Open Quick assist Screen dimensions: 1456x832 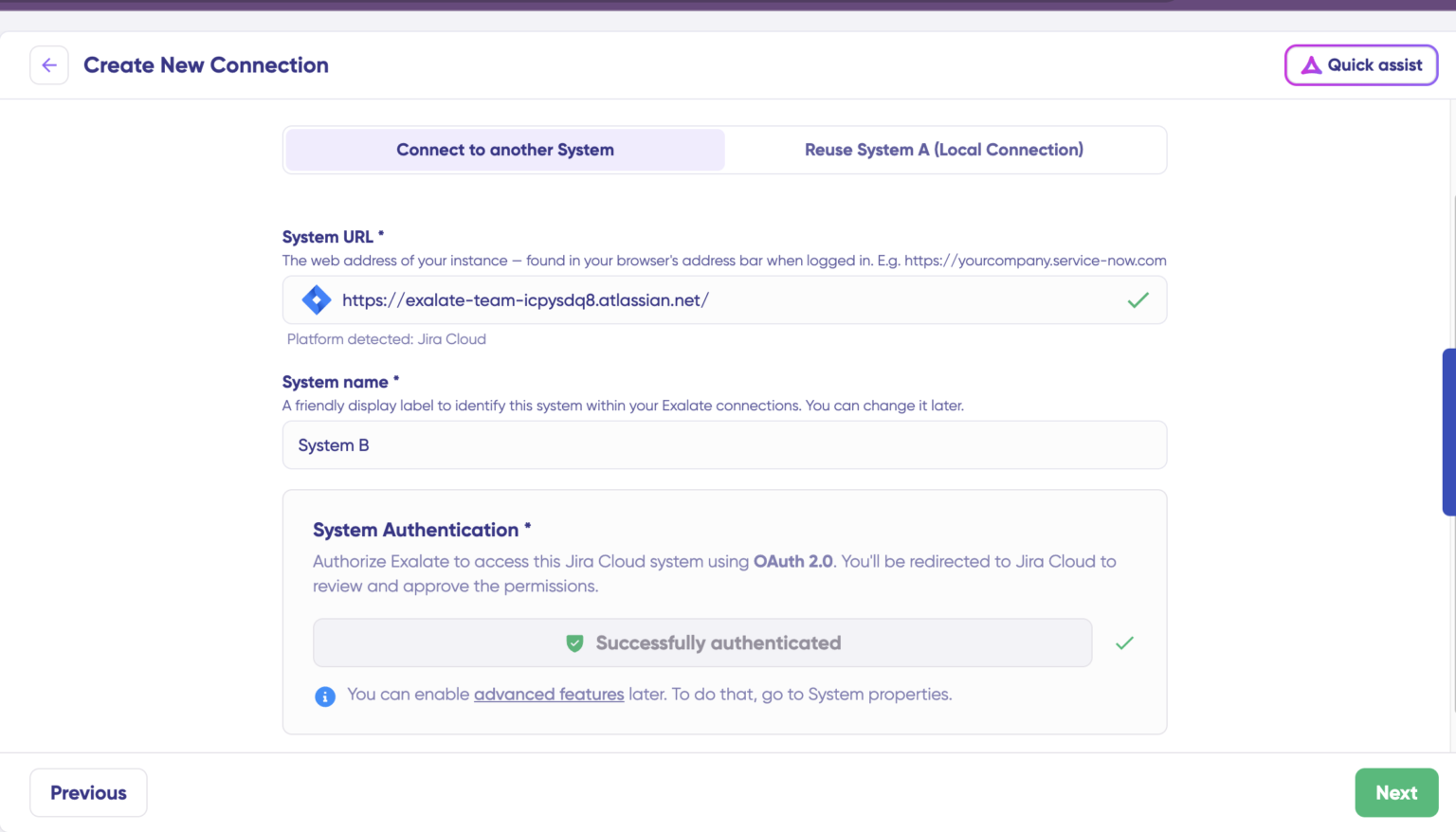[x=1361, y=65]
